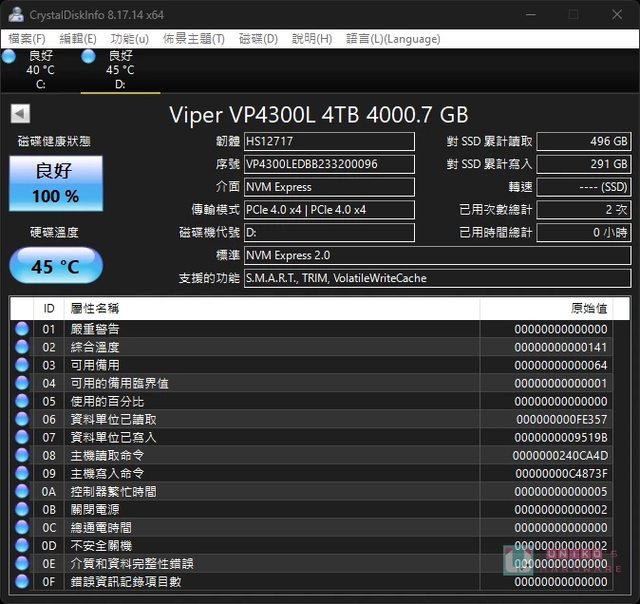Image resolution: width=640 pixels, height=604 pixels.
Task: Click status orb for attribute 0A 控制器繁忙時間
Action: tap(22, 491)
